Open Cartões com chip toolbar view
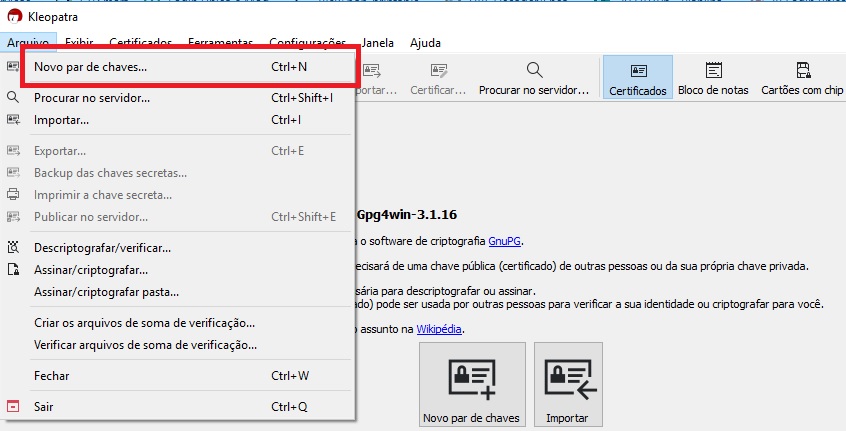 click(x=802, y=78)
